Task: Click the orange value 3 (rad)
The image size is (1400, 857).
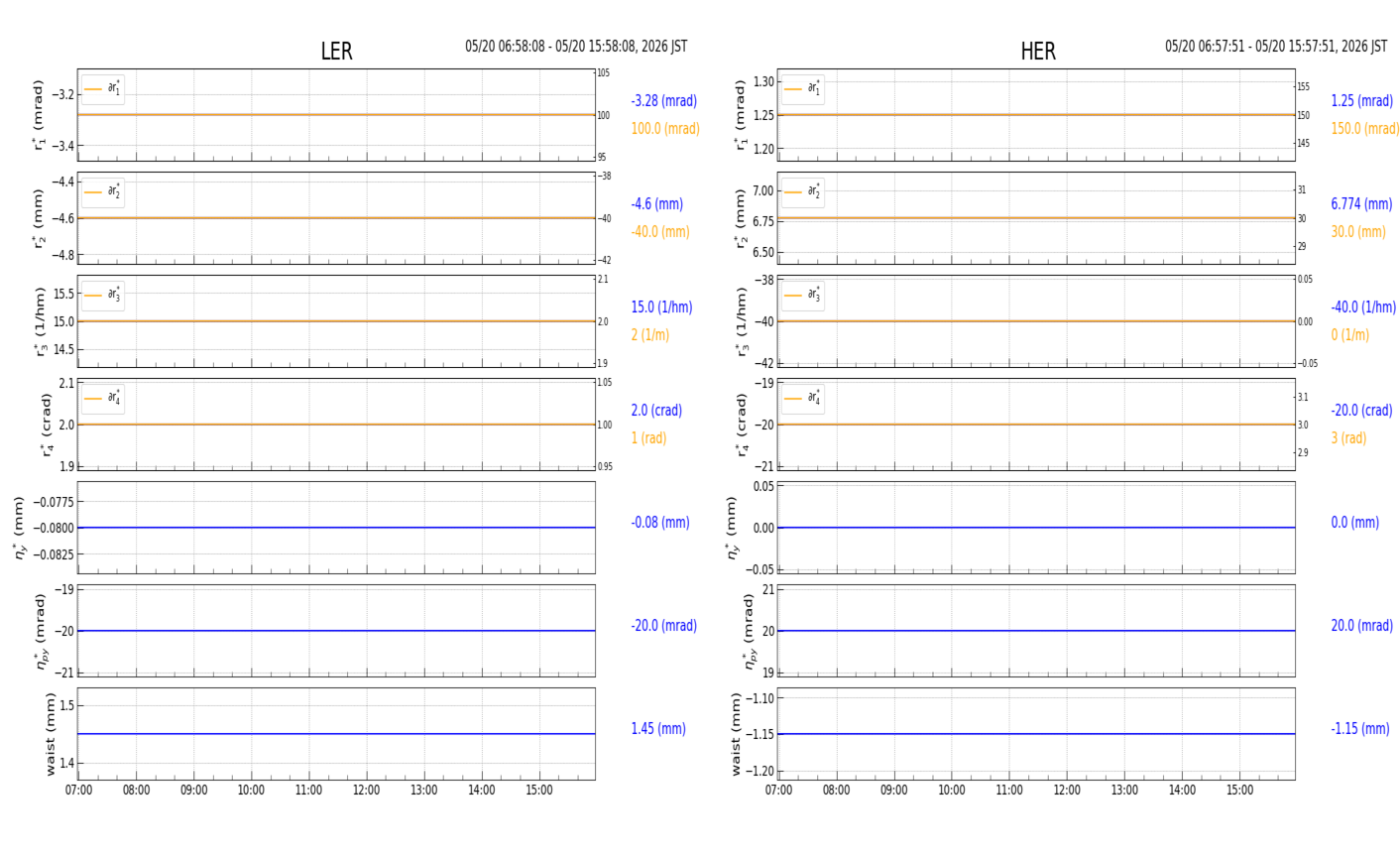Action: [1348, 438]
